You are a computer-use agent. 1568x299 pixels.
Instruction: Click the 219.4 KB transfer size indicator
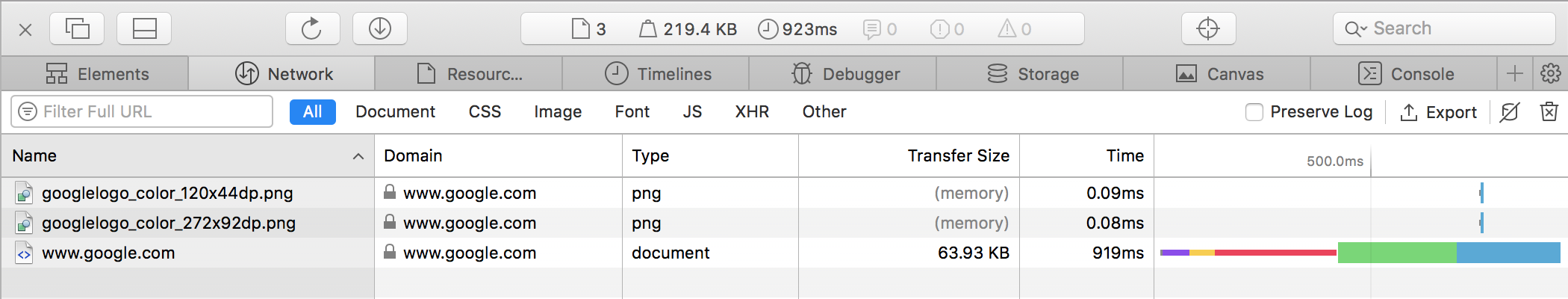[688, 29]
